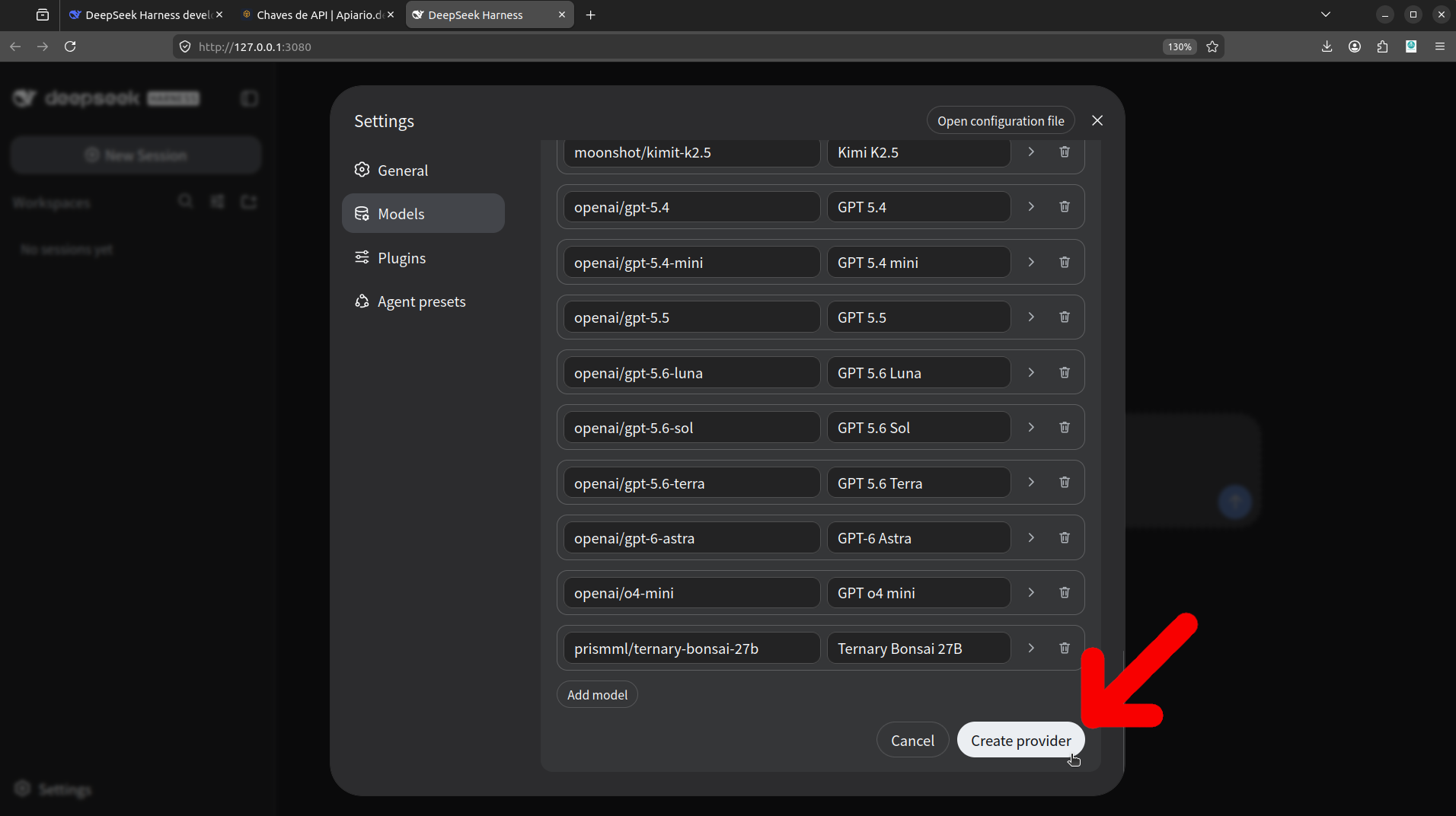Remove the openai/gpt-5.5 model via trash icon
This screenshot has height=816, width=1456.
pyautogui.click(x=1065, y=317)
